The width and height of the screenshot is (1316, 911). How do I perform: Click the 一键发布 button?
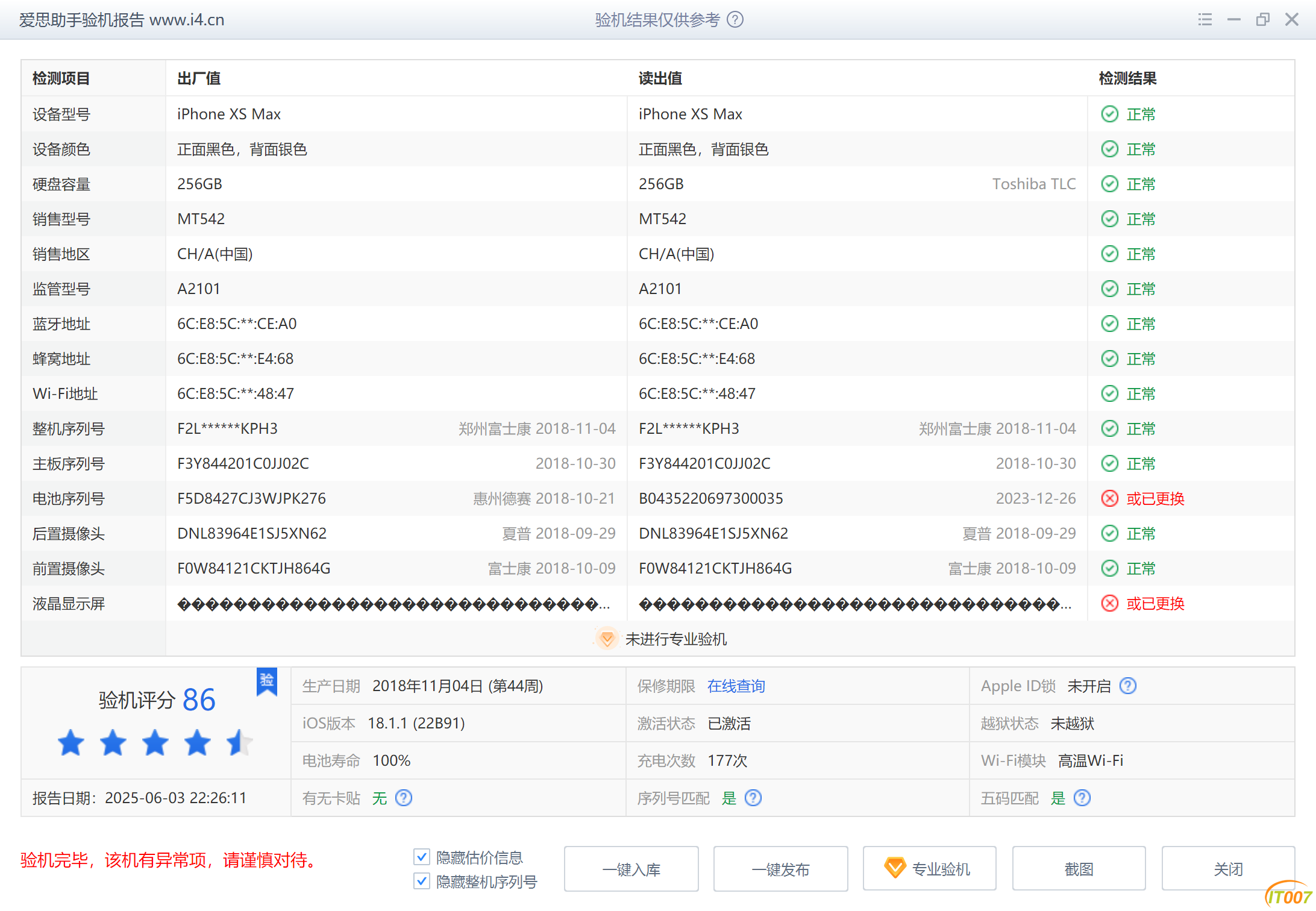click(x=781, y=869)
